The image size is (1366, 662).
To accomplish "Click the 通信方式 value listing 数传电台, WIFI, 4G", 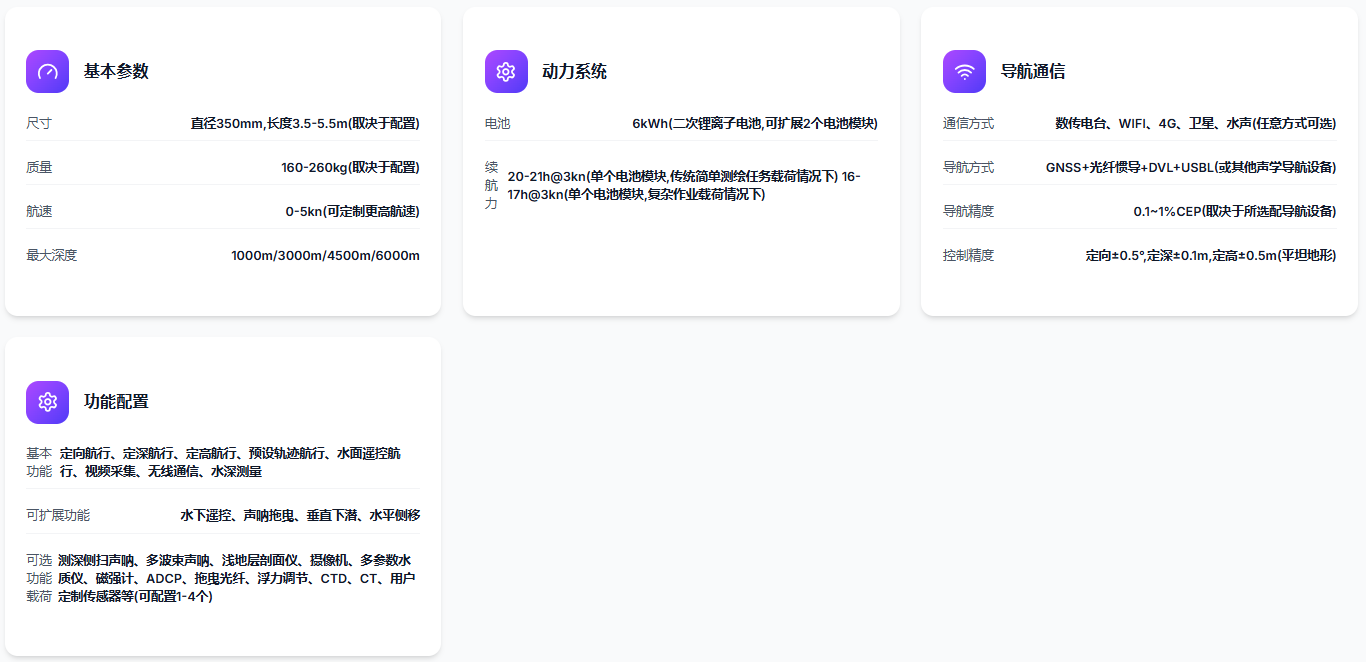I will point(1195,124).
